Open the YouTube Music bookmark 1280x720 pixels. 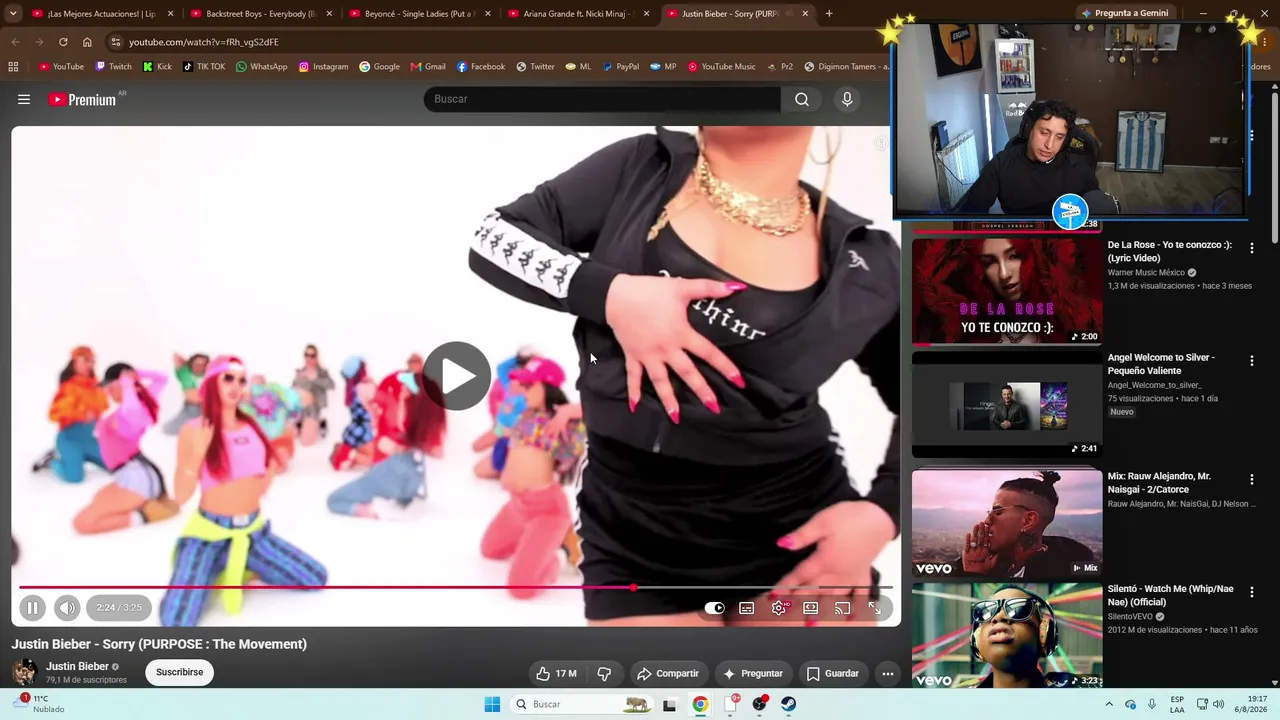click(722, 67)
